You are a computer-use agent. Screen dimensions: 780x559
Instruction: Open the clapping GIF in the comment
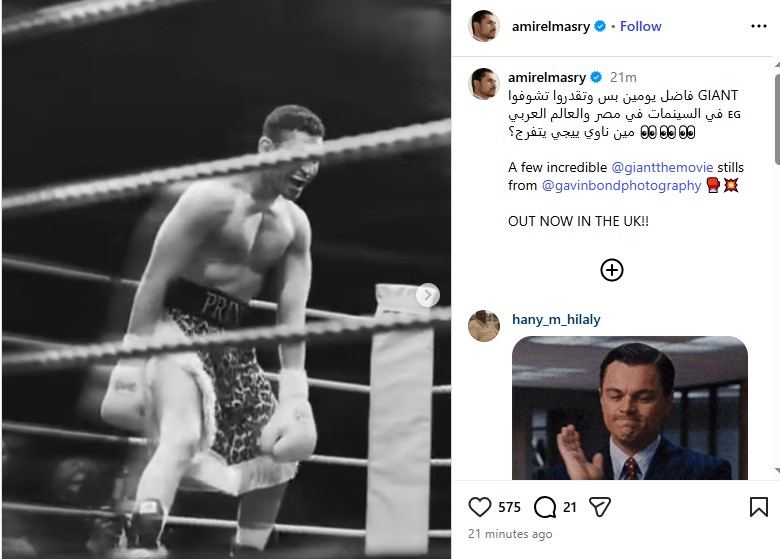click(x=630, y=410)
